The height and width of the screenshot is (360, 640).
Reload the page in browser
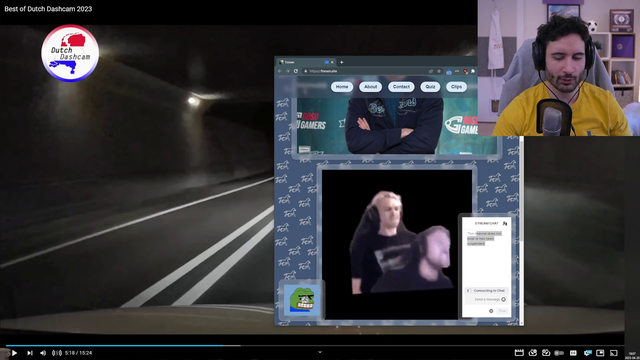[296, 71]
